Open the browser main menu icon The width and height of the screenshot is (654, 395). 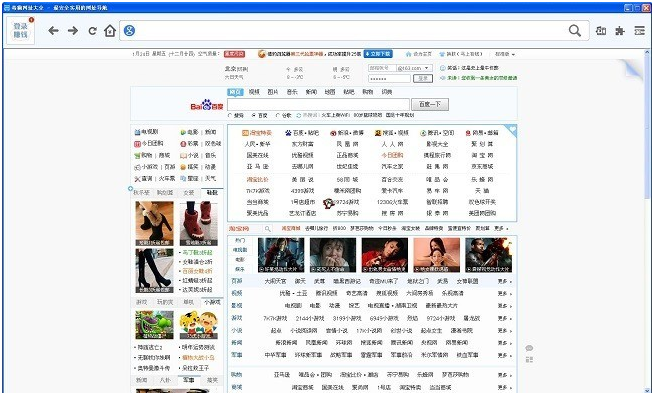click(640, 30)
